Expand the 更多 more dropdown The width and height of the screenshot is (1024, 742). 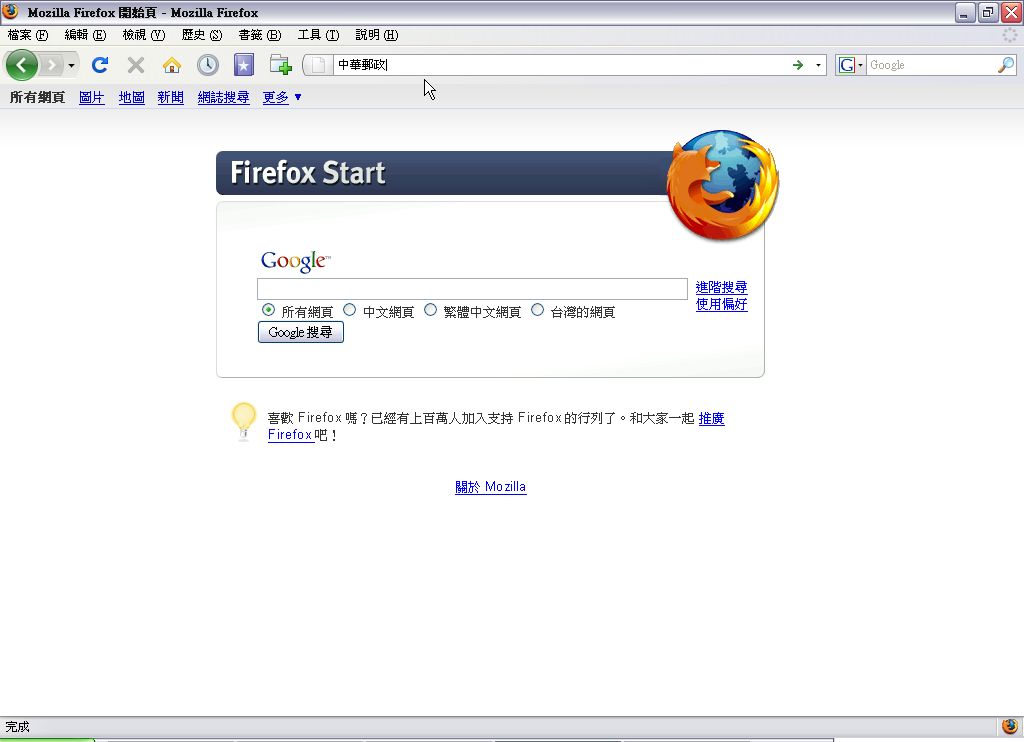pos(282,97)
